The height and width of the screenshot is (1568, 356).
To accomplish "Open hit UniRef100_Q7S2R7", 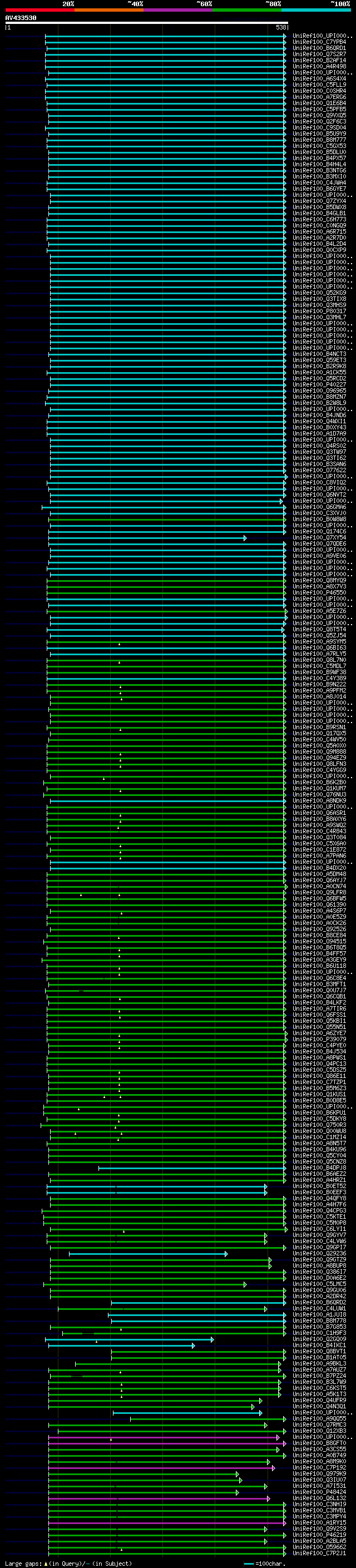I will click(319, 54).
